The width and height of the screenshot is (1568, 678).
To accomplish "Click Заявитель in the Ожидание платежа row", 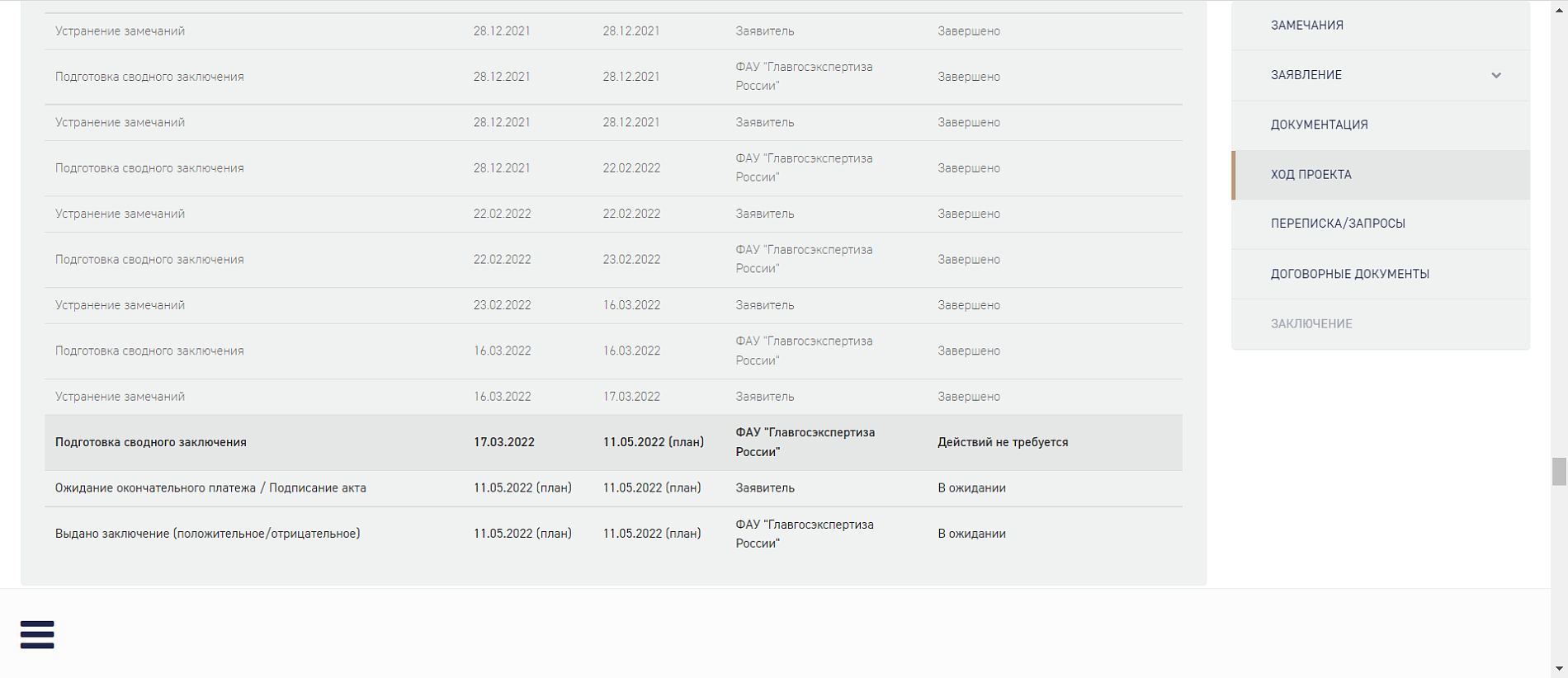I will coord(764,488).
